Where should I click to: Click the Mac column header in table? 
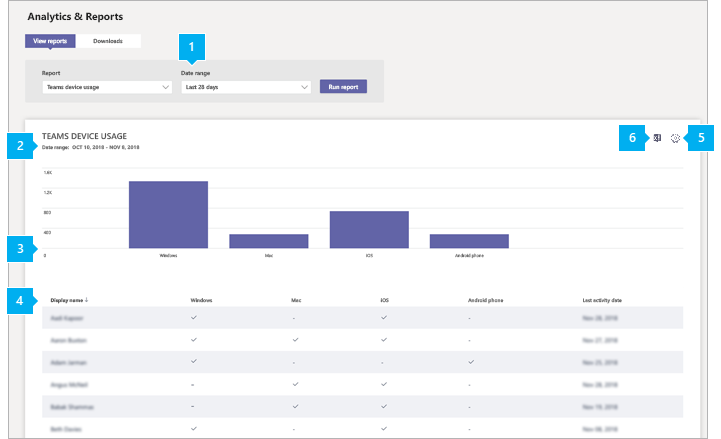296,300
